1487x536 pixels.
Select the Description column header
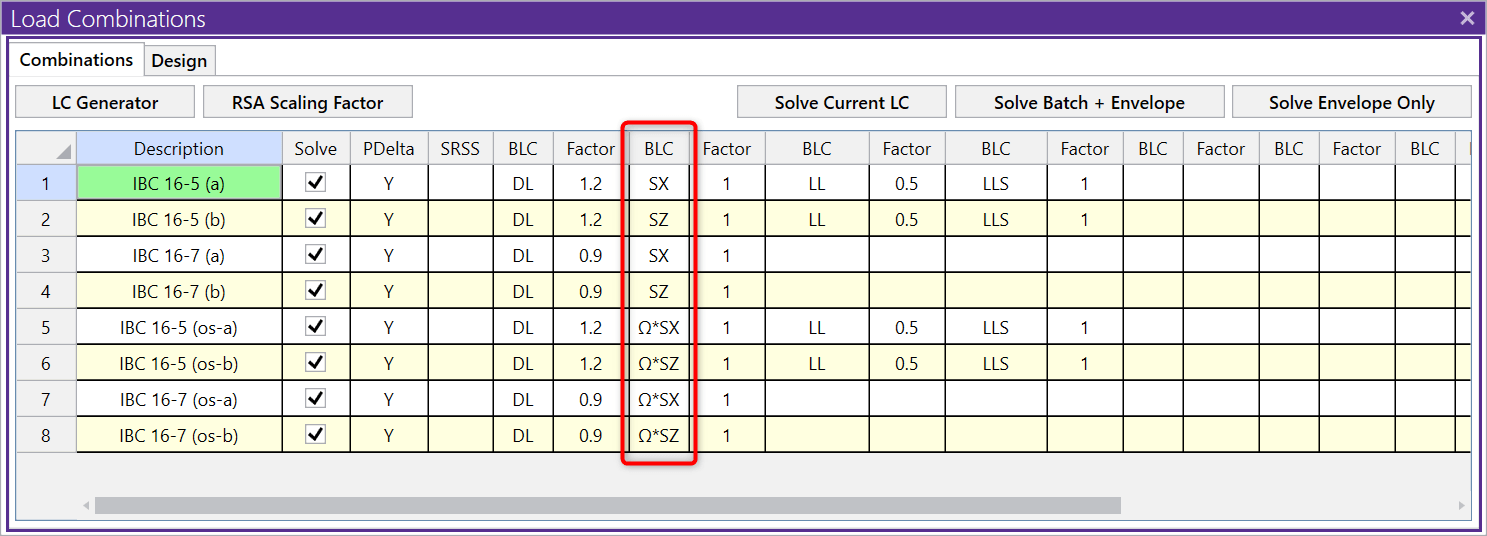(179, 149)
